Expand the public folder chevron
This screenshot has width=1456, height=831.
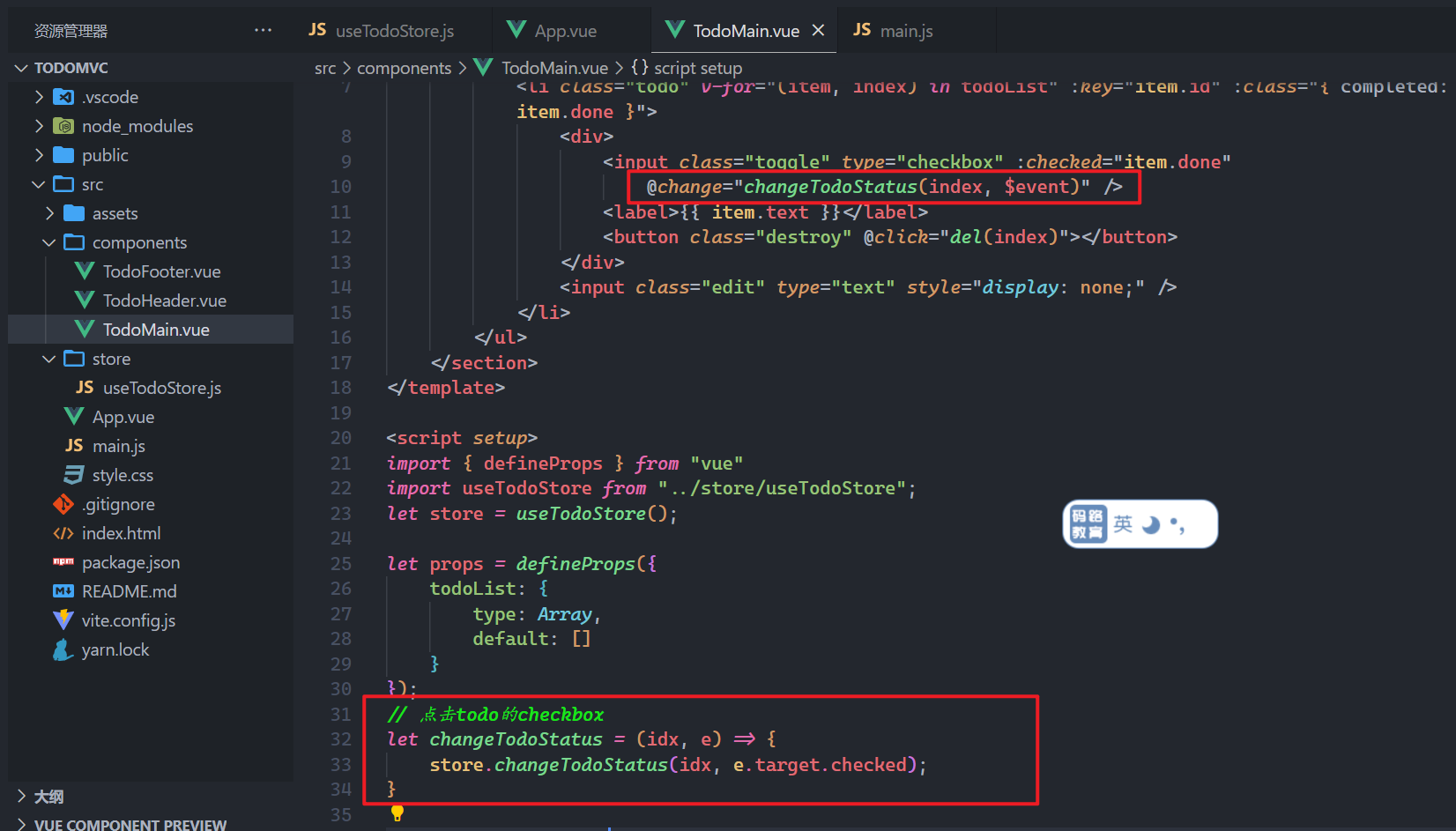pos(39,155)
